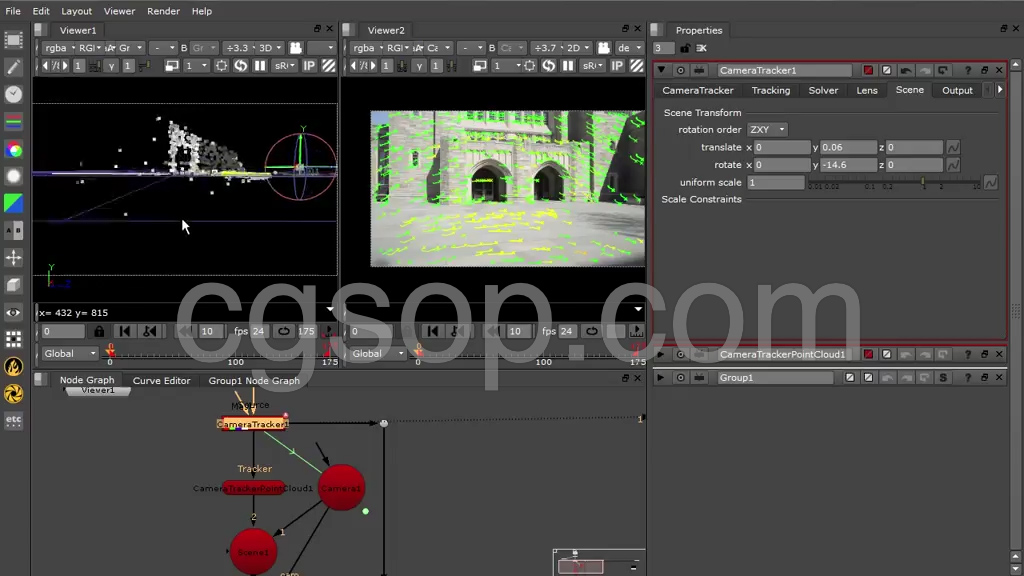Image resolution: width=1024 pixels, height=576 pixels.
Task: Switch to the Tracking tab
Action: coord(771,90)
